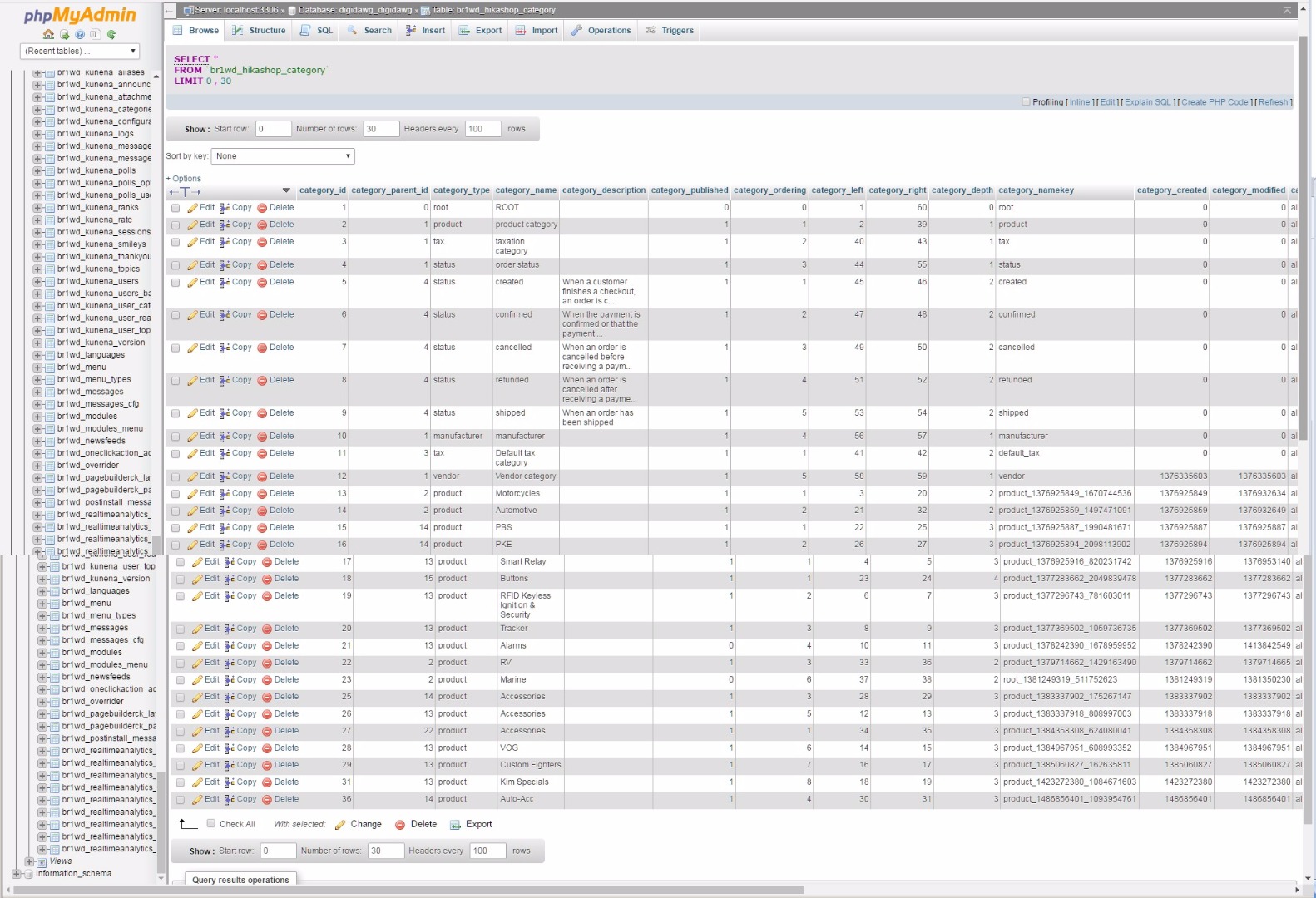The height and width of the screenshot is (898, 1316).
Task: Click the Log out icon in sidebar
Action: coord(64,35)
